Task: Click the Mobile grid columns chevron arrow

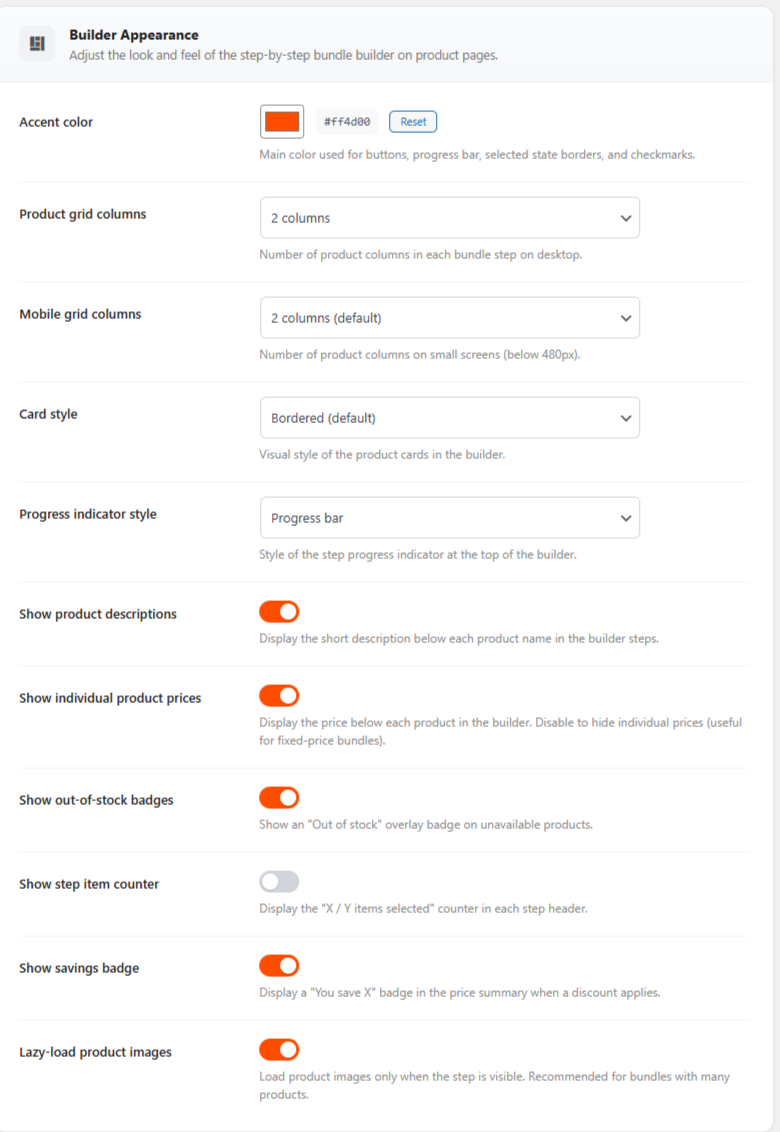Action: point(626,318)
